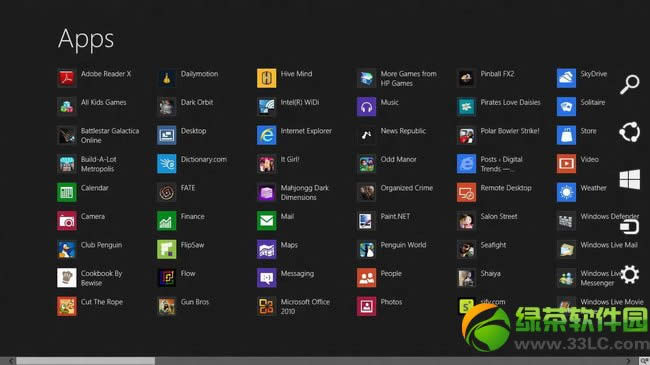Open the Messaging app icon

267,278
